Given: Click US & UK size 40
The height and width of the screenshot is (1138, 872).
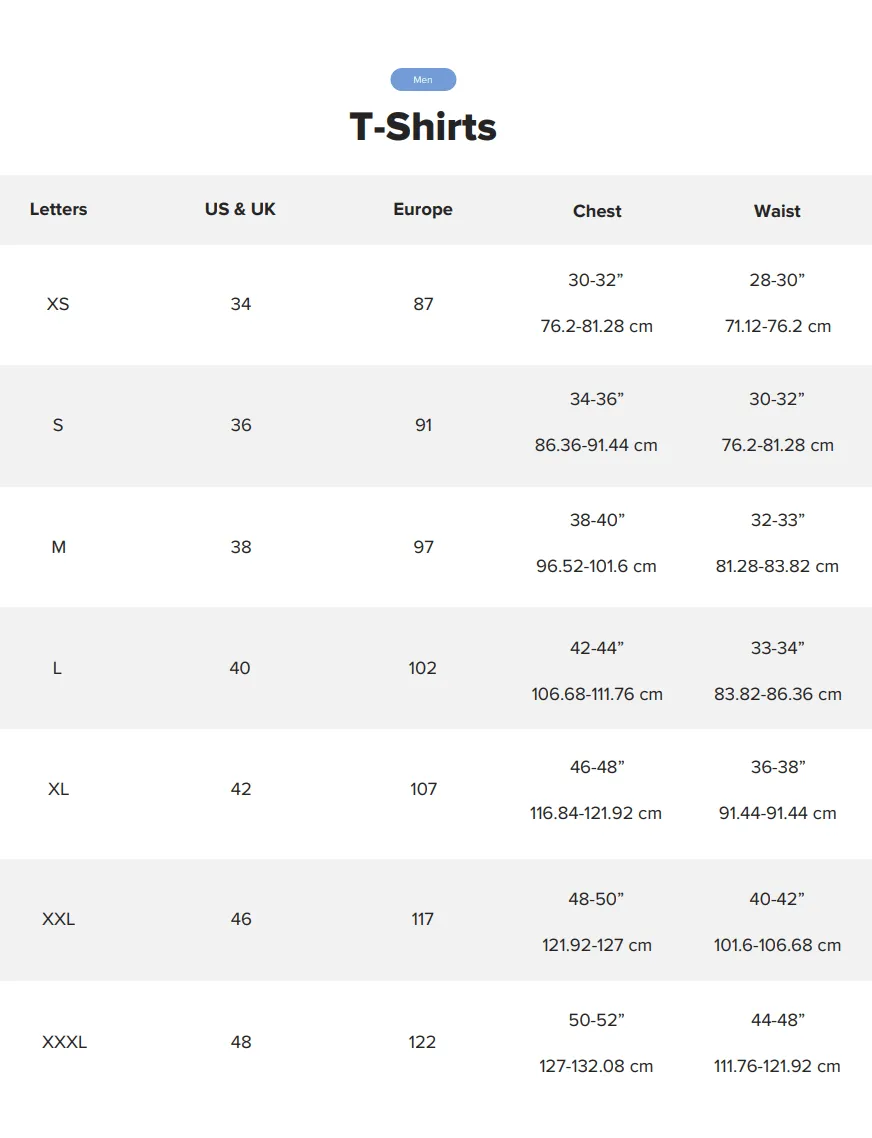Looking at the screenshot, I should tap(240, 668).
